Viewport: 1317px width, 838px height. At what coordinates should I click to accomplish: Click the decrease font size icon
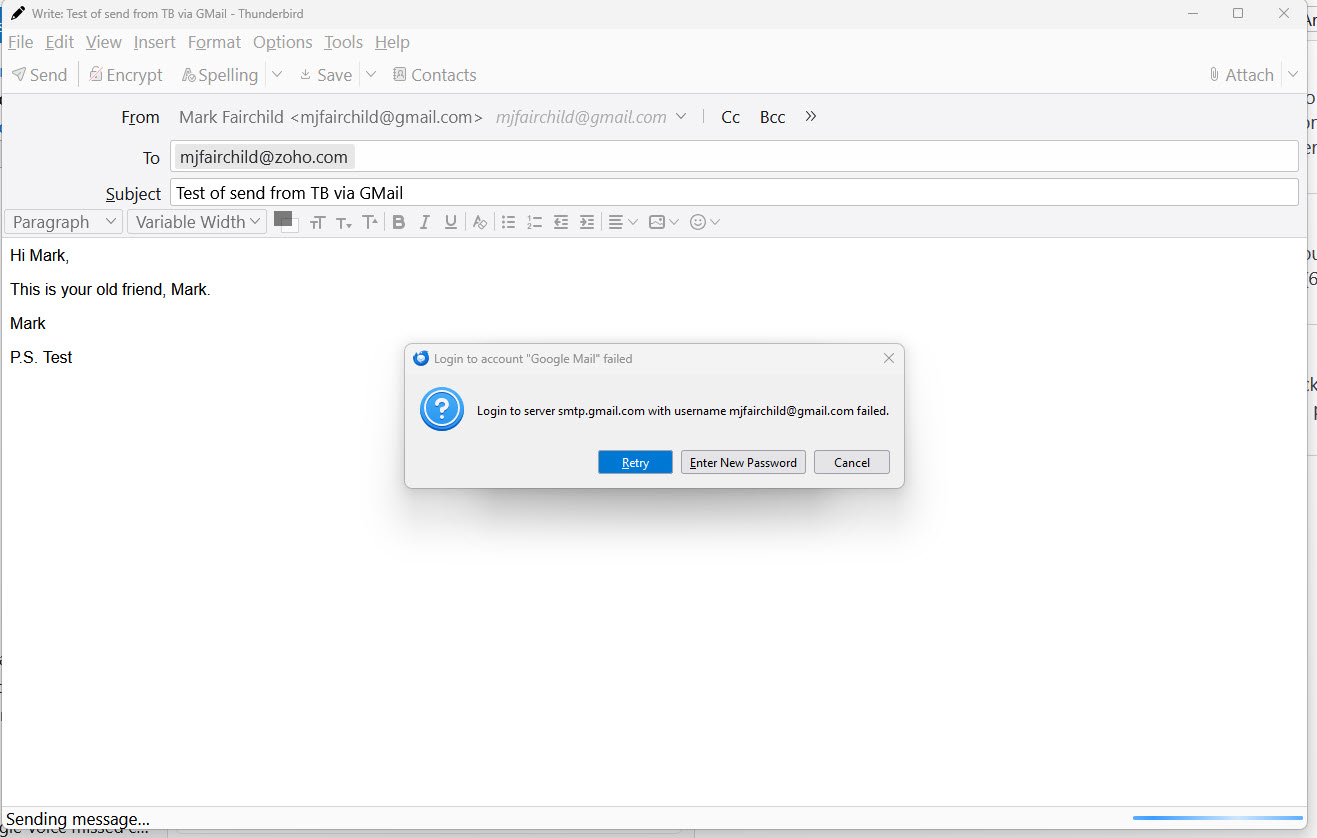click(344, 222)
